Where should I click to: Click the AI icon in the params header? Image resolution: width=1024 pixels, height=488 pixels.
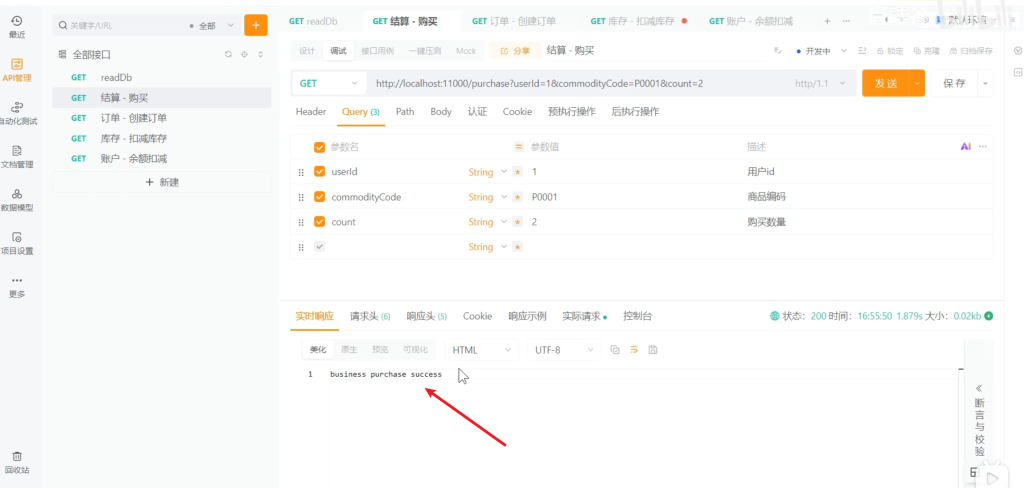965,147
